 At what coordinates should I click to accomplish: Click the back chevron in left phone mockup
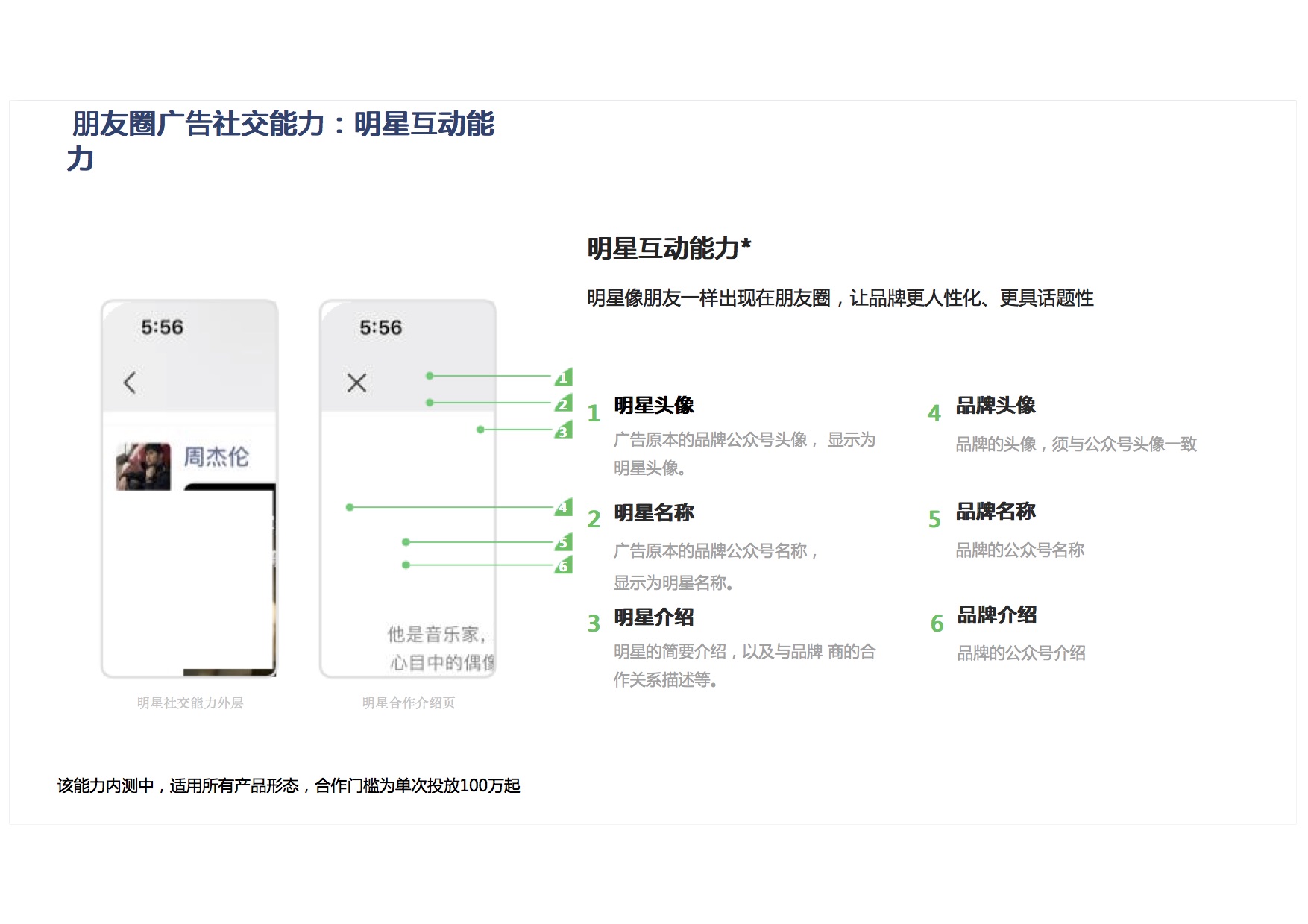[130, 383]
